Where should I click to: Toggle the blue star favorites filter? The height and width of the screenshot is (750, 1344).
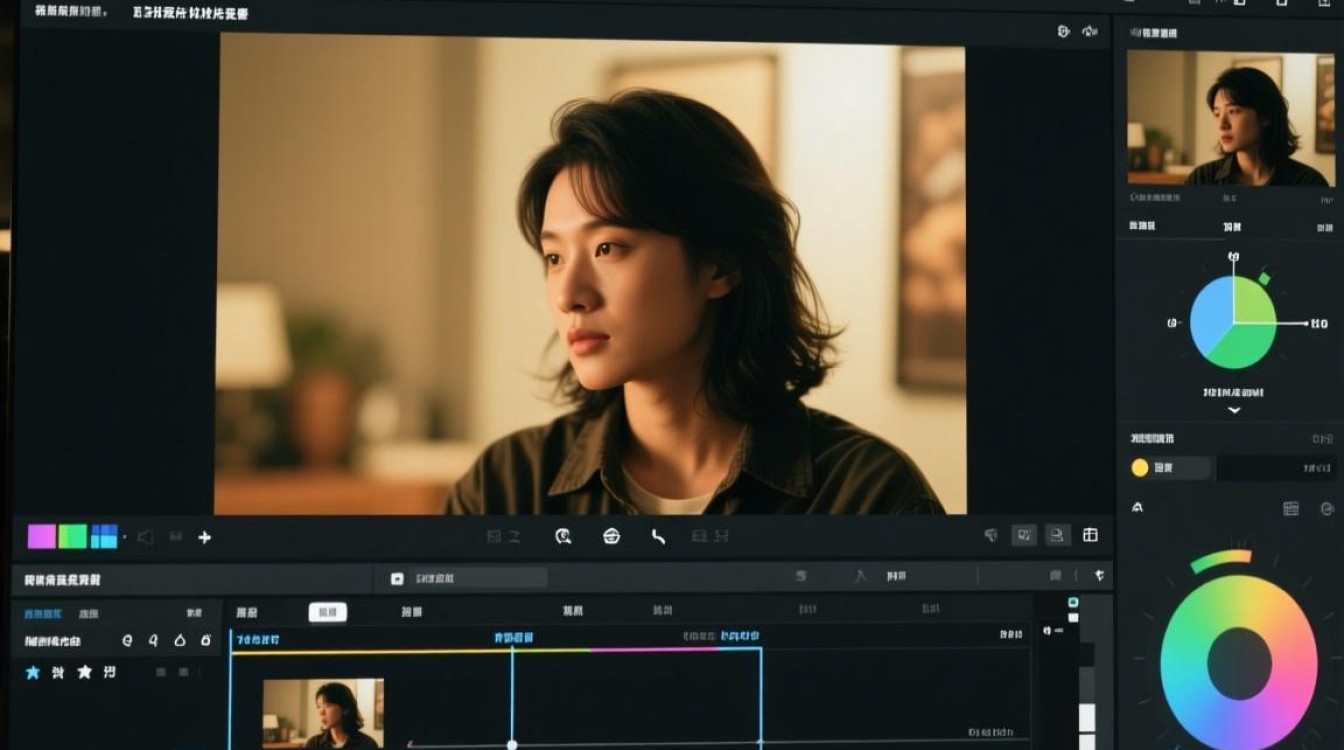coord(31,673)
